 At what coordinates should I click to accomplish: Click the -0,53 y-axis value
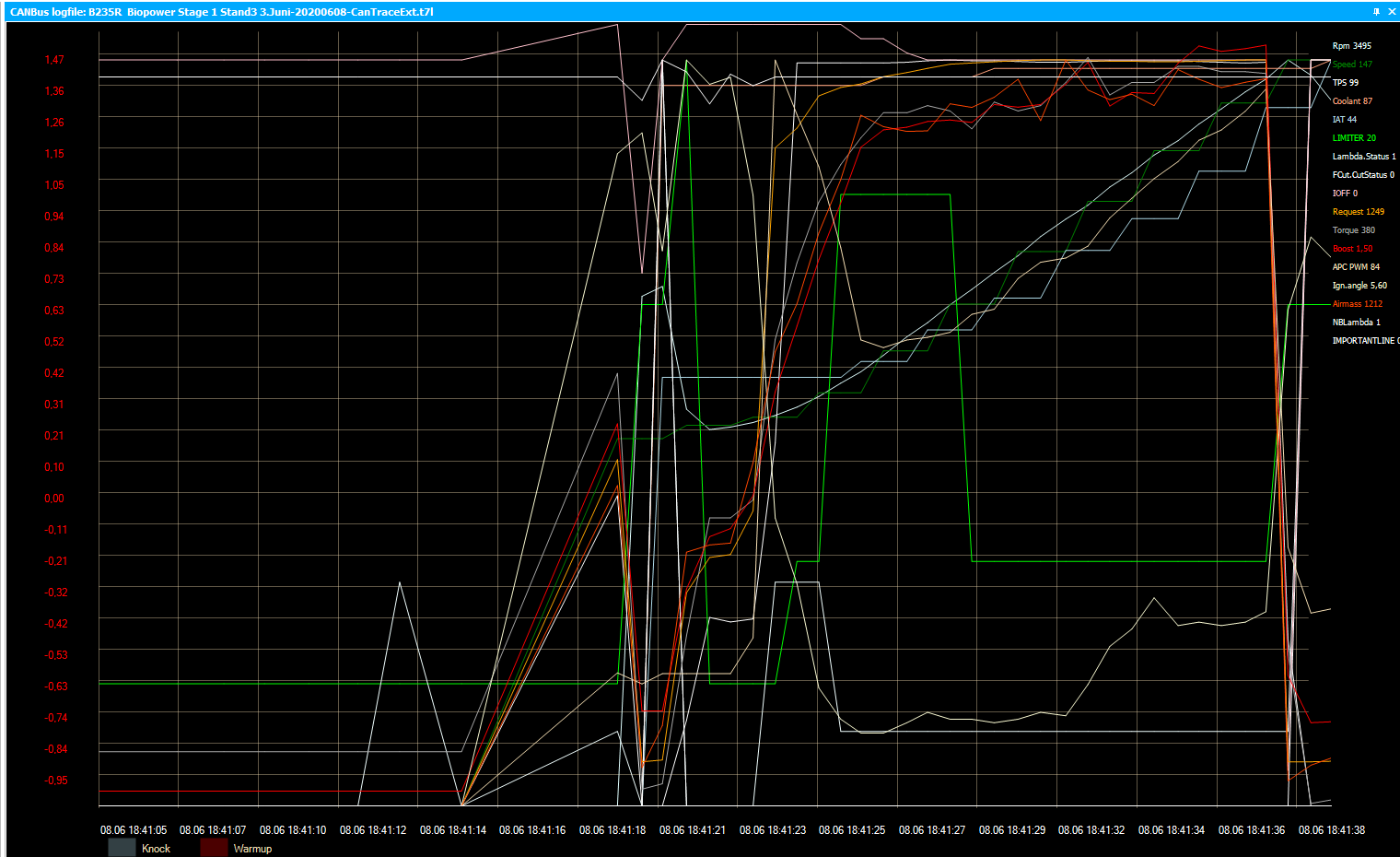point(56,655)
